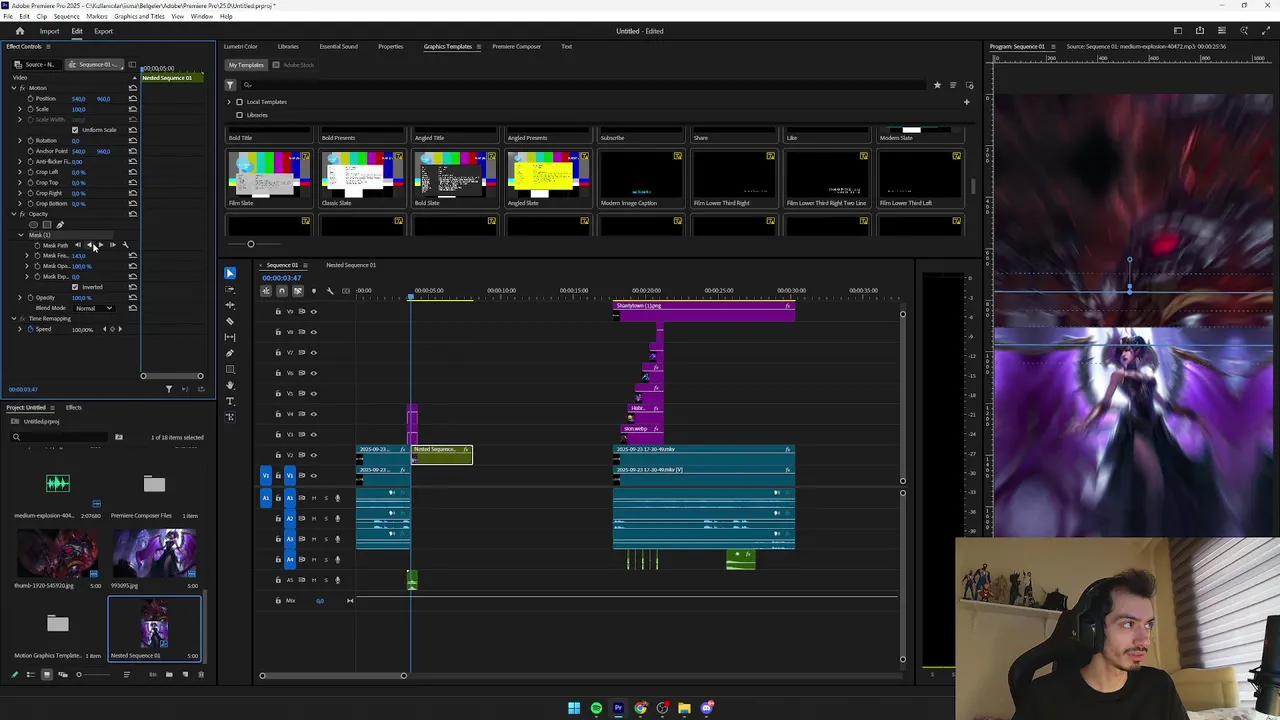This screenshot has width=1280, height=720.
Task: Open mask tracking settings wrench
Action: (125, 245)
